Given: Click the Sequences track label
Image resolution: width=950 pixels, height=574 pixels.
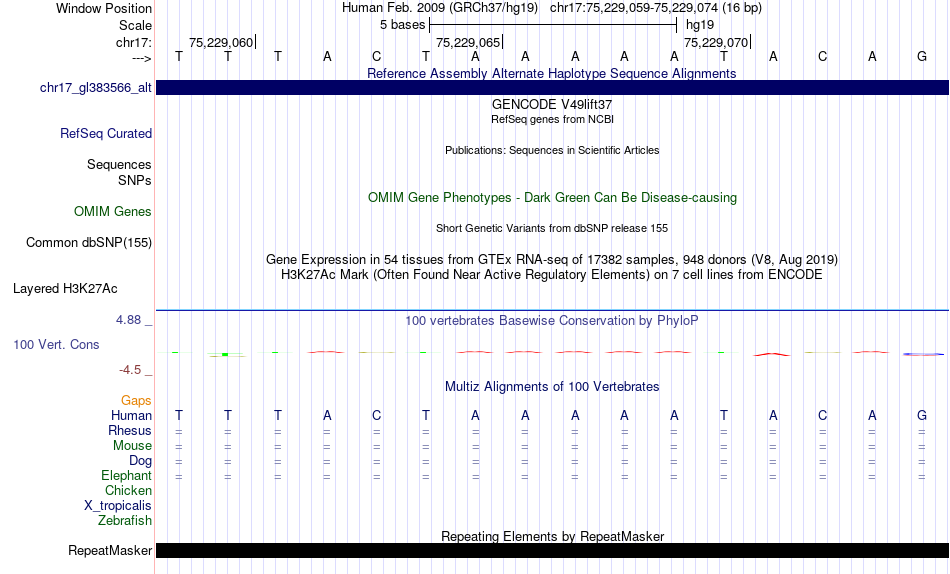Looking at the screenshot, I should pyautogui.click(x=119, y=165).
